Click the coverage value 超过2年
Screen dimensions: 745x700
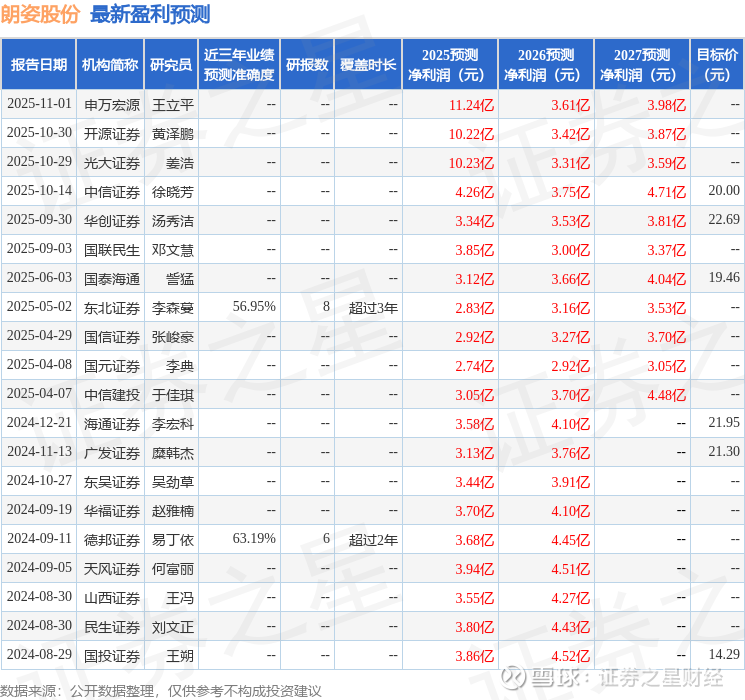373,540
